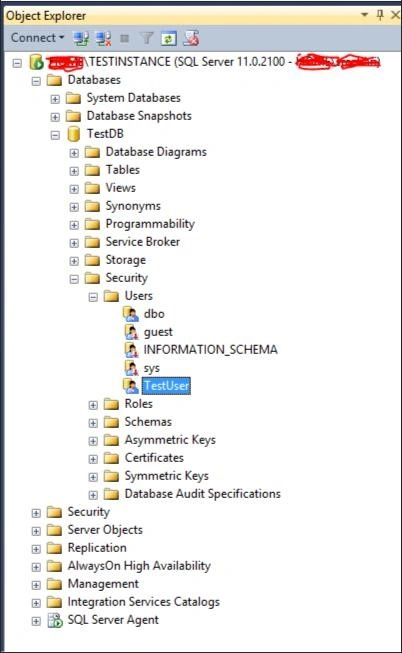Collapse the Users folder
This screenshot has width=402, height=653.
point(93,297)
